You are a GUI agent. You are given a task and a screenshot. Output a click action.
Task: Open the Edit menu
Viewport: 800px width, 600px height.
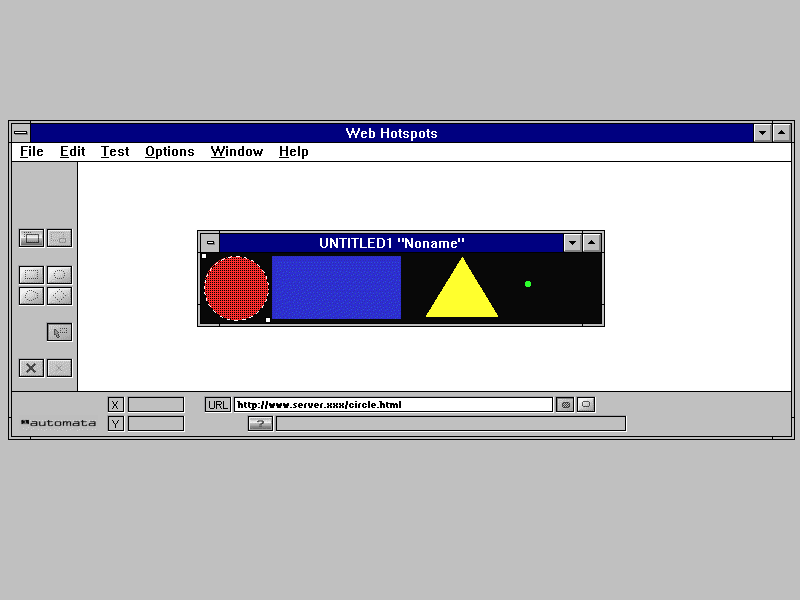click(72, 152)
